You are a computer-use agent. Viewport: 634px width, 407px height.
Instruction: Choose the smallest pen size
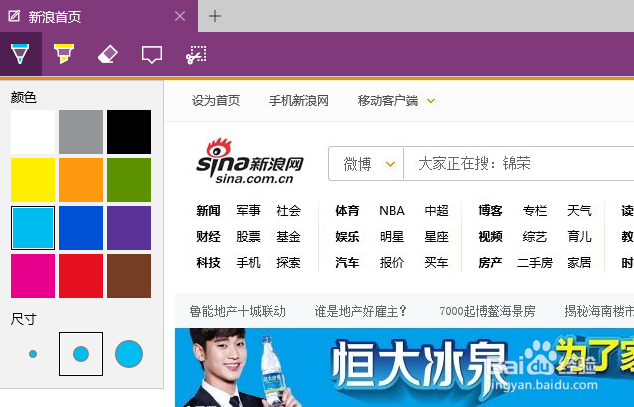(33, 354)
